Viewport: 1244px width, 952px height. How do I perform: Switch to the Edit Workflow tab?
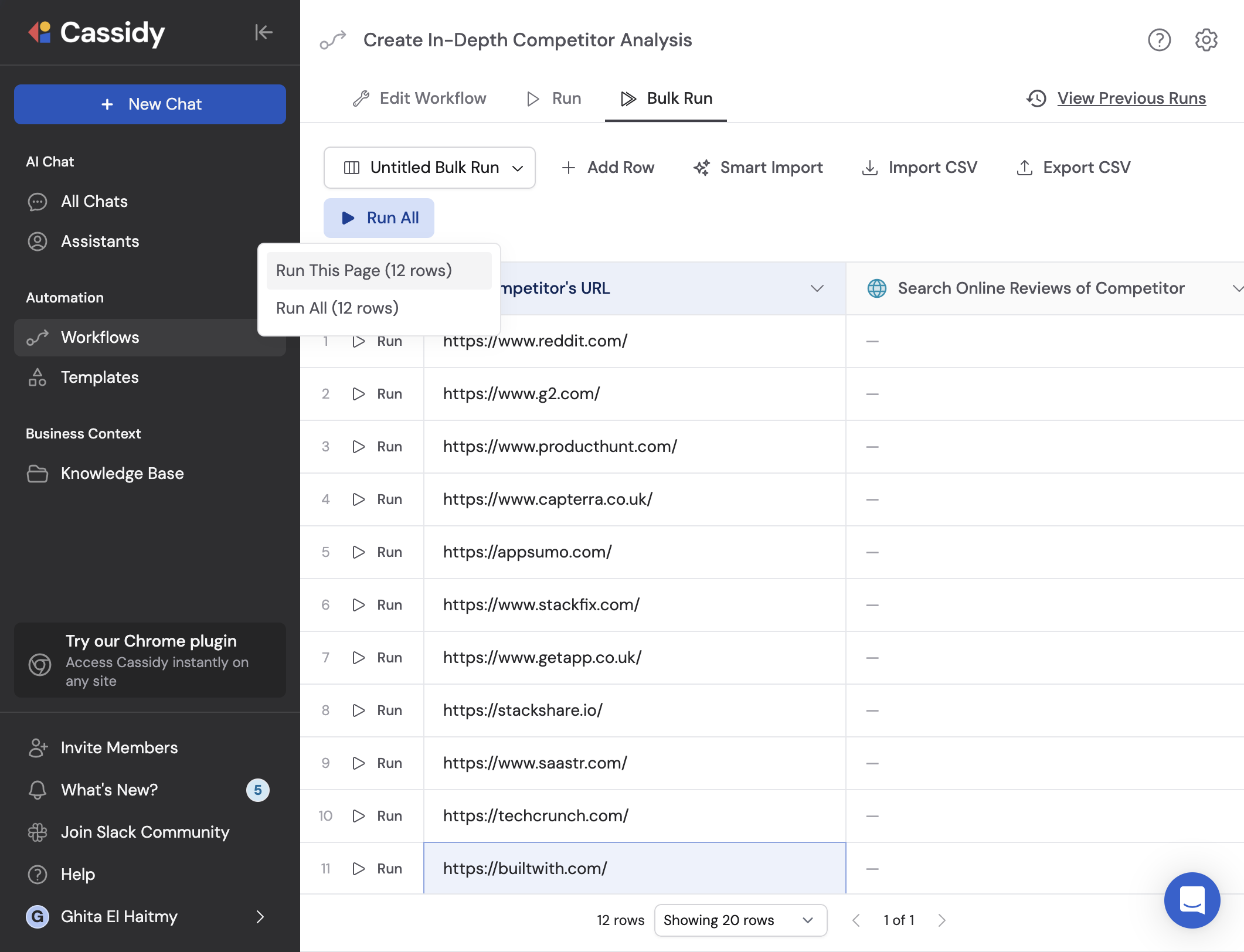[x=420, y=98]
